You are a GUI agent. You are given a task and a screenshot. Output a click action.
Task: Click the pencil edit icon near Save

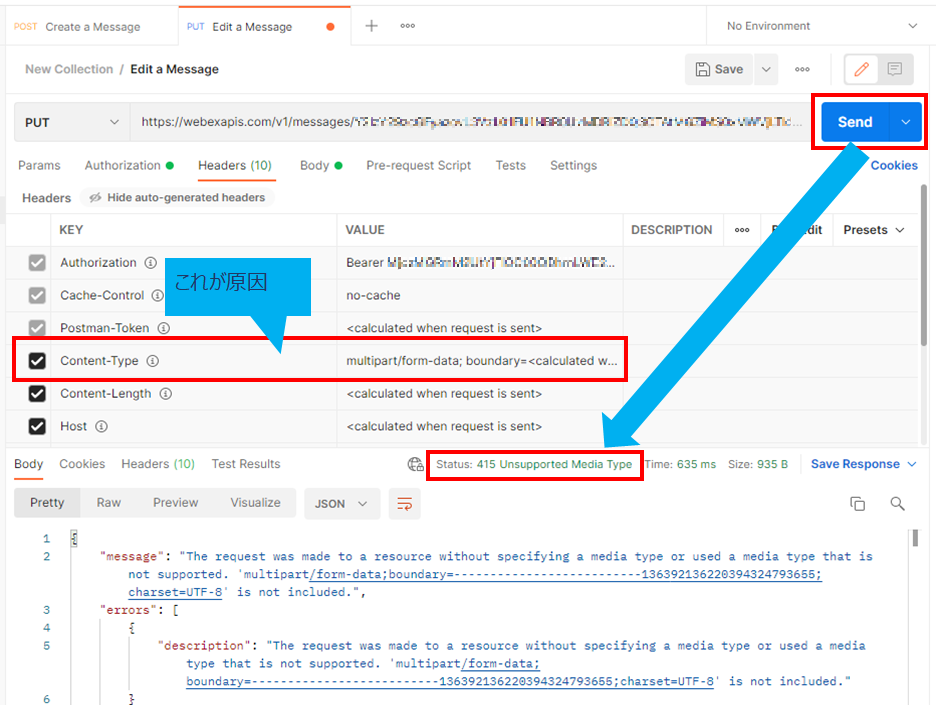pyautogui.click(x=861, y=69)
